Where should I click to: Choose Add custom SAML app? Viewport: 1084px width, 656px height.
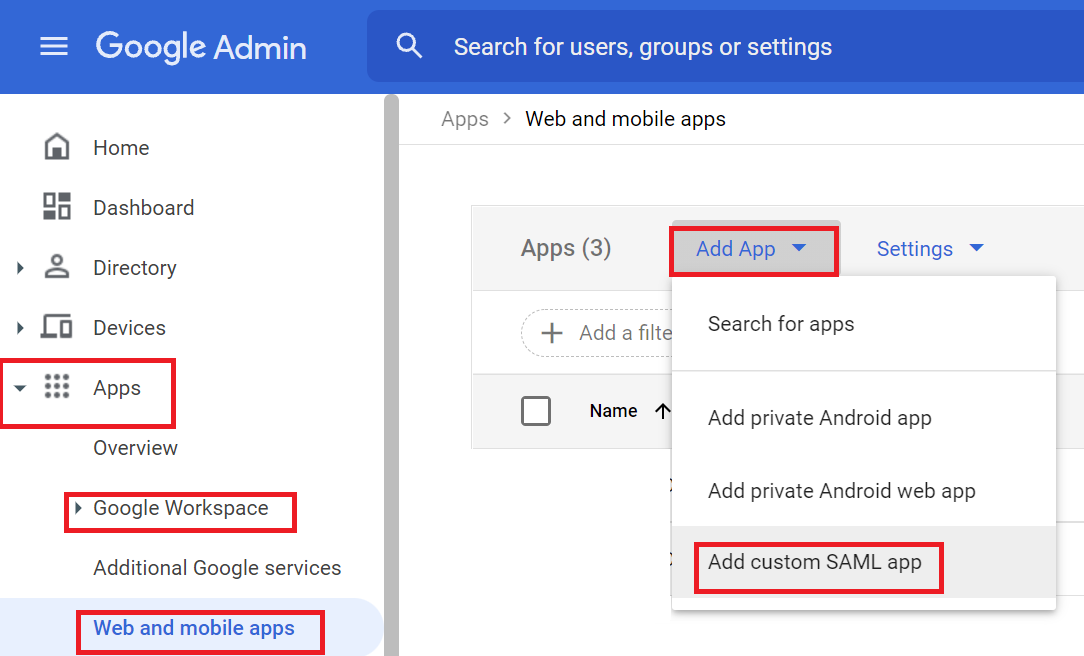(x=863, y=562)
